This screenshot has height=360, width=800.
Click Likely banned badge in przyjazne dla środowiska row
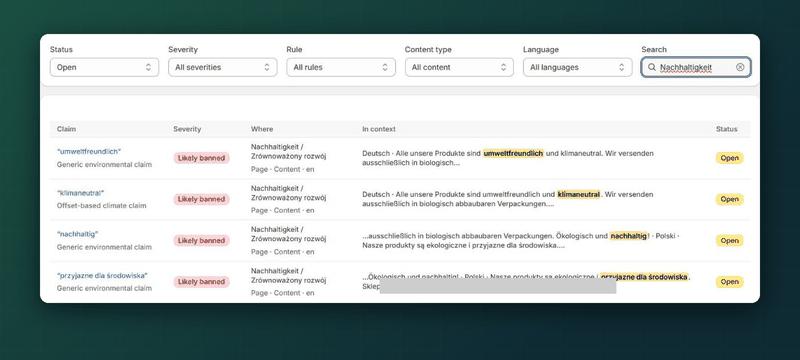click(x=202, y=281)
